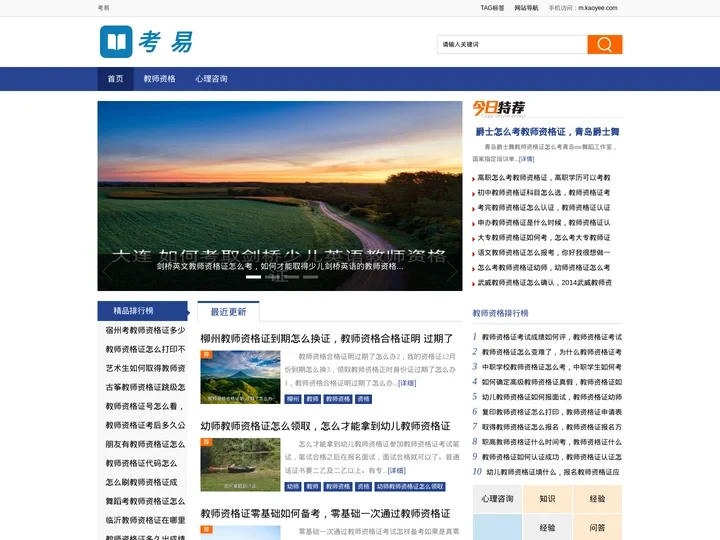Open article 幼师教师资格证怎么领取

tap(325, 426)
